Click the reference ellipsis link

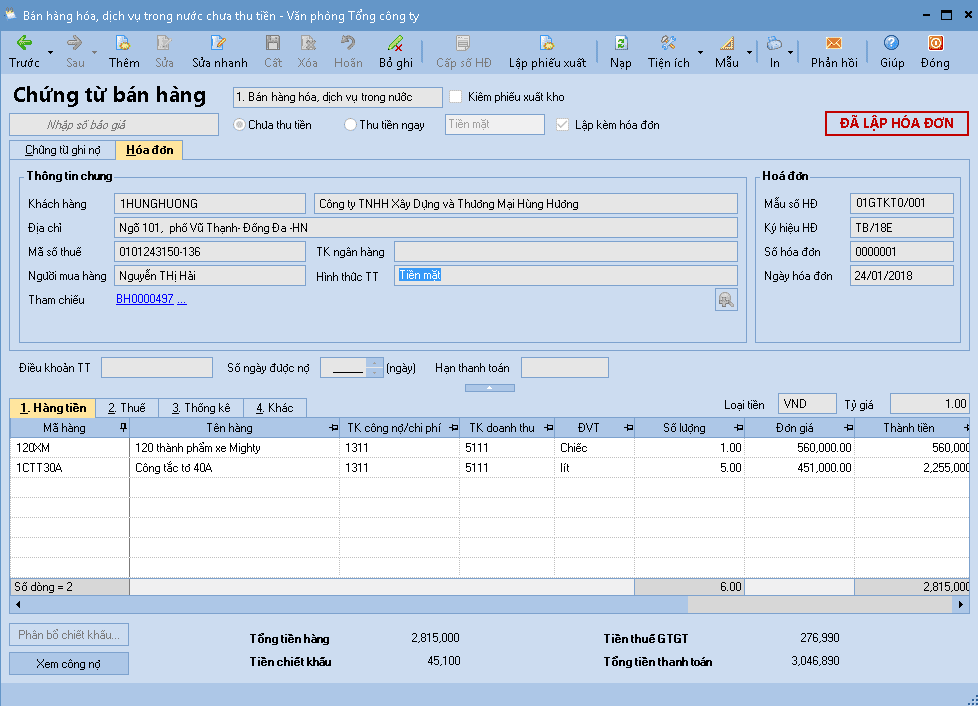(x=182, y=300)
